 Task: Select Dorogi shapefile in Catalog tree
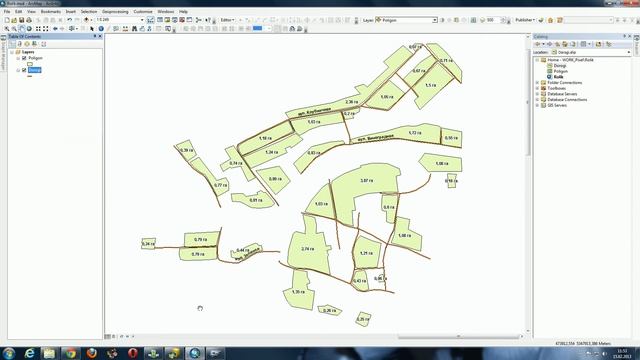(560, 65)
